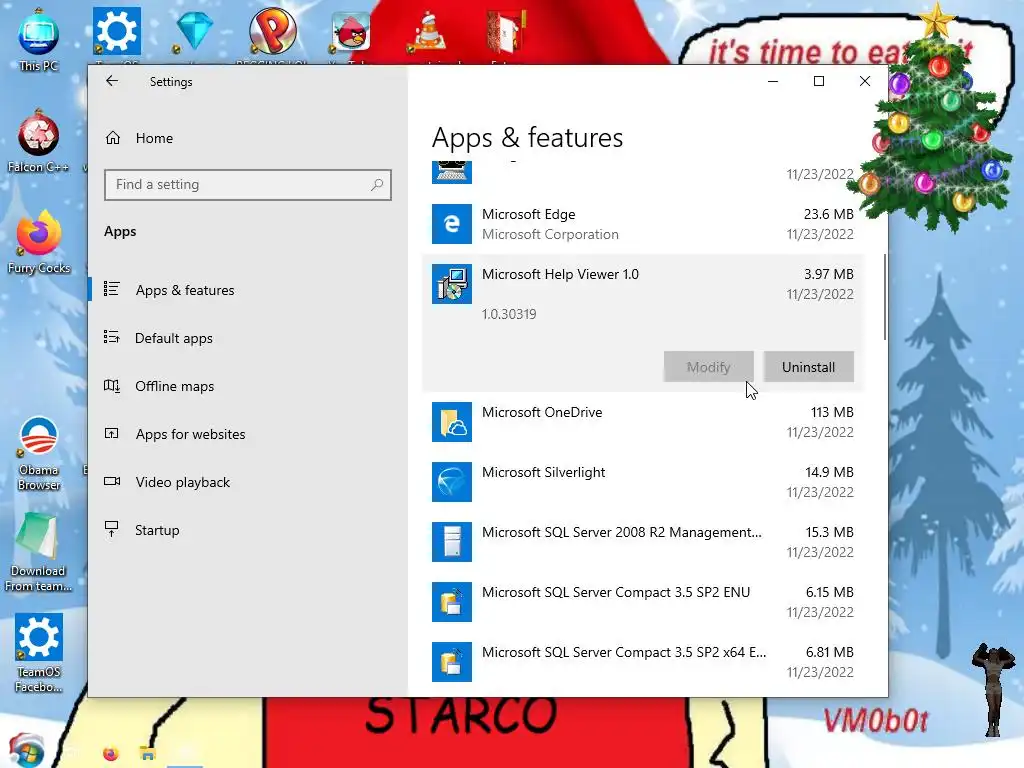Open the Peggle P desktop icon

[273, 31]
